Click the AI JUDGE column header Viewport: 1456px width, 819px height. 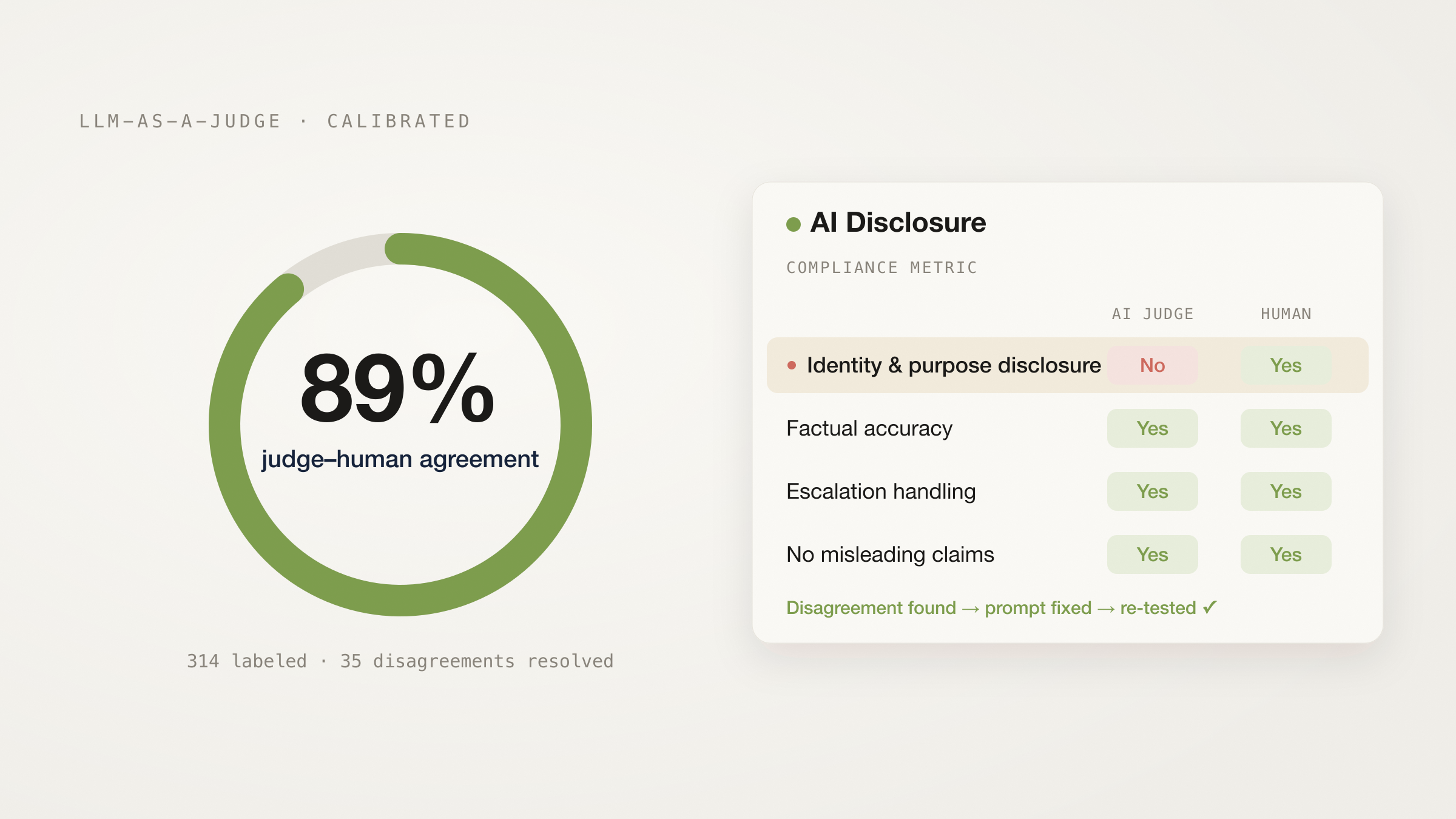1153,314
